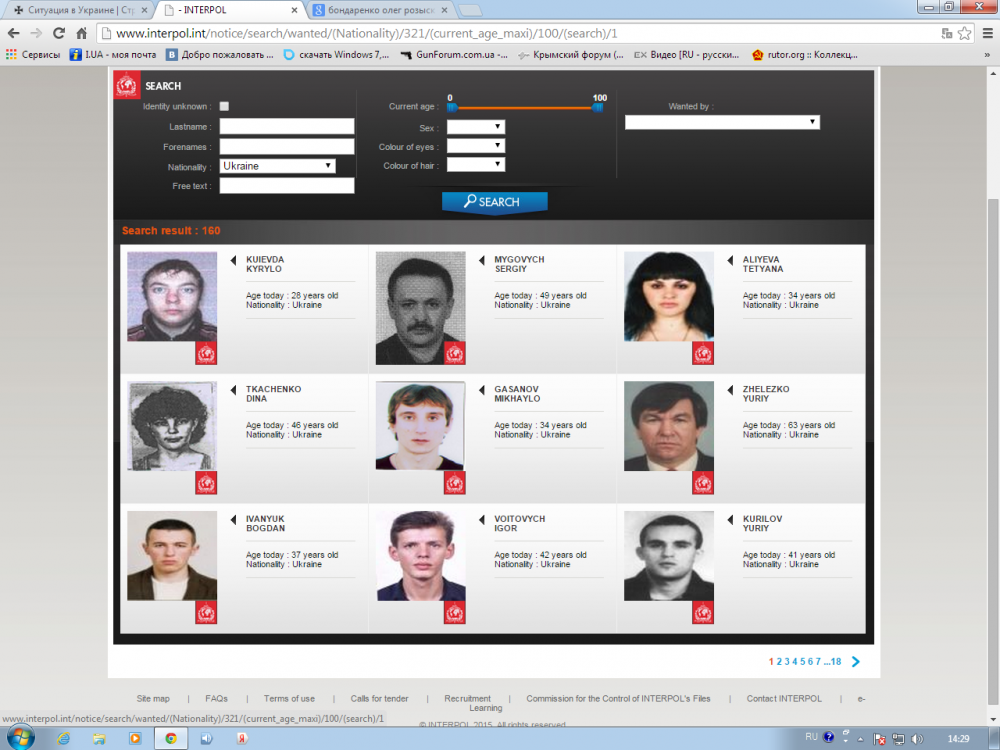Viewport: 1000px width, 750px height.
Task: Open the I.UA моя почта bookmark
Action: tap(113, 55)
